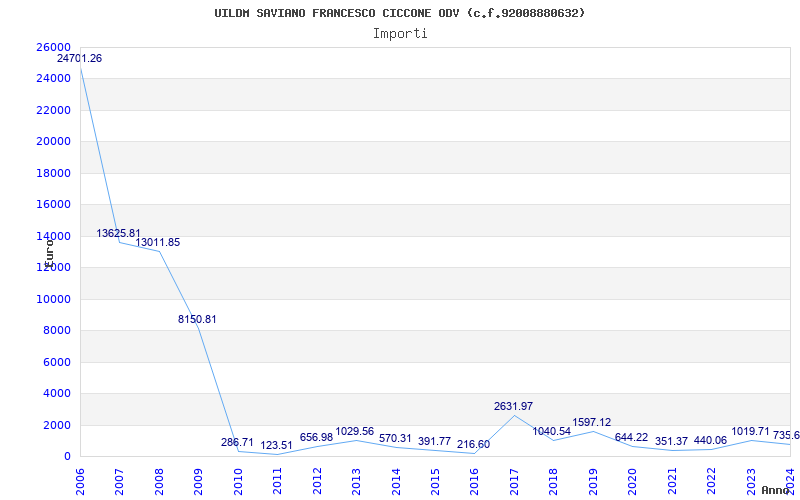This screenshot has height=500, width=800.
Task: Click the 18000 y-axis tick label
Action: pyautogui.click(x=53, y=173)
